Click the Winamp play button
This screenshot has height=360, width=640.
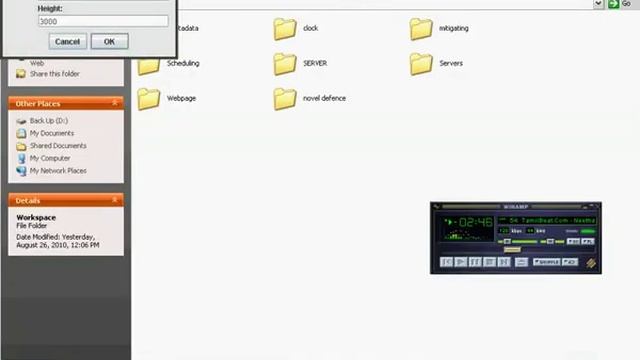tap(461, 262)
